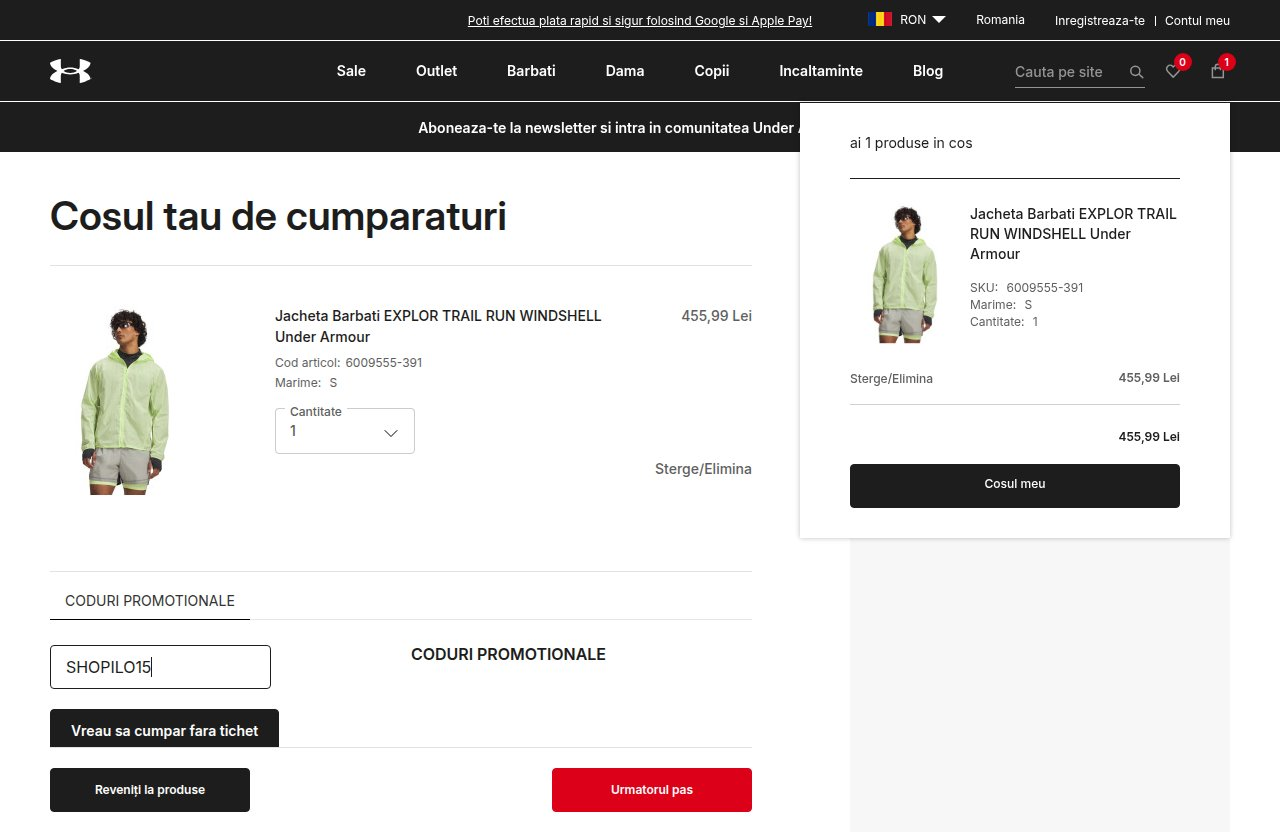
Task: Select the CODURI PROMOTIONALE tab
Action: pos(150,601)
